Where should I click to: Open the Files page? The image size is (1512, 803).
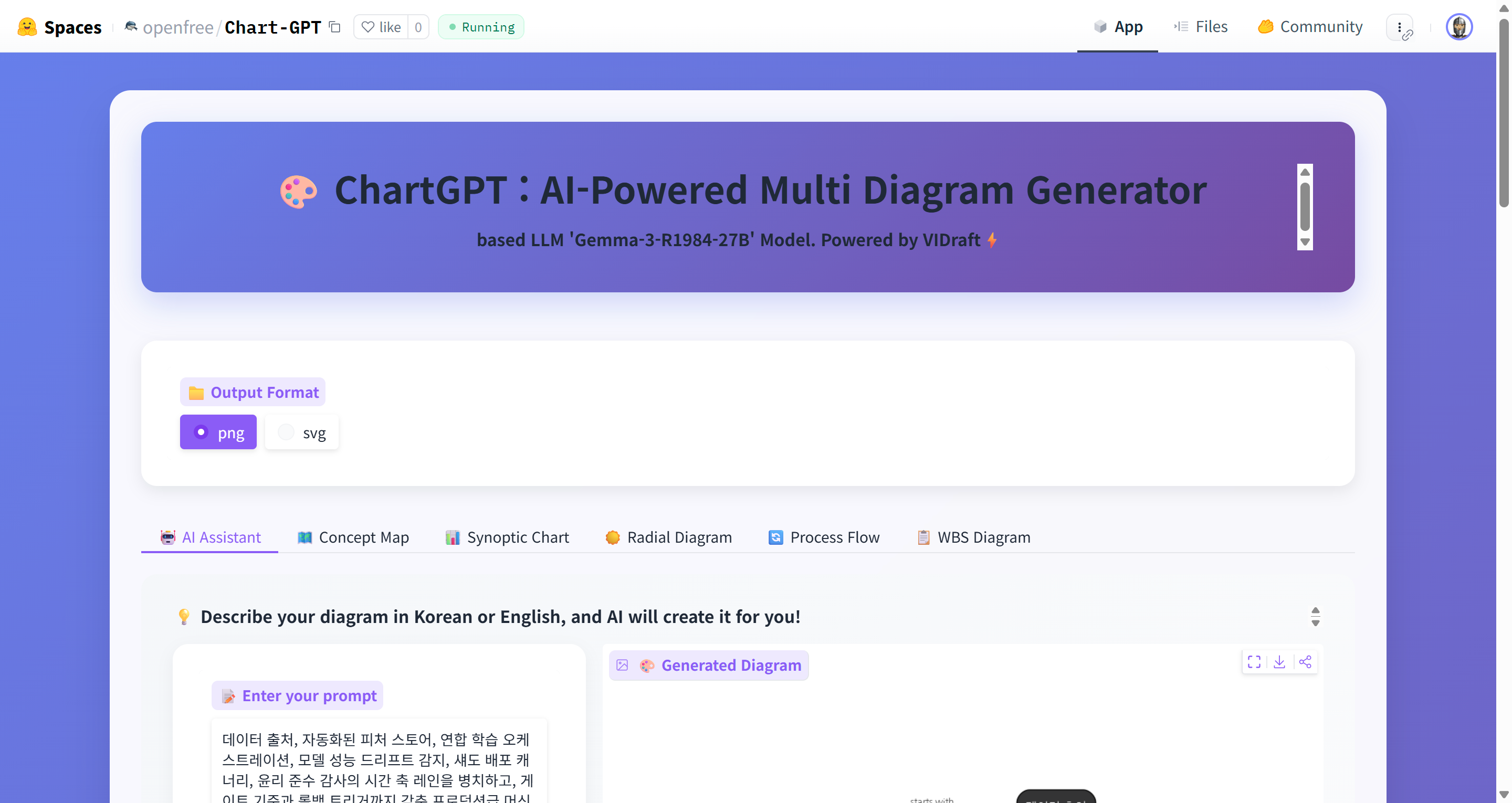click(1201, 27)
